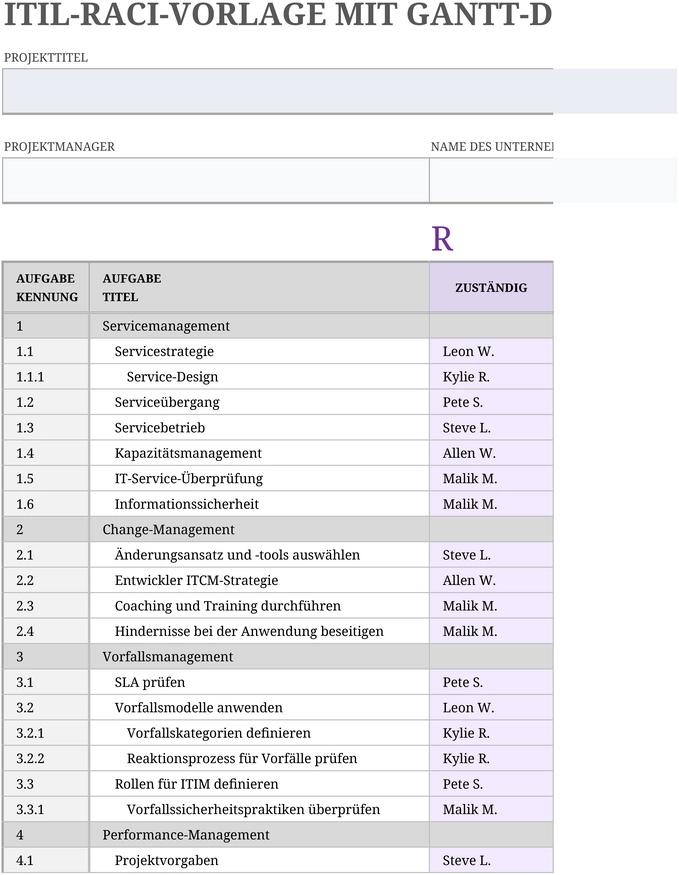Select the 'AUFGABE TITEL' header cell
Image resolution: width=679 pixels, height=875 pixels.
click(259, 287)
